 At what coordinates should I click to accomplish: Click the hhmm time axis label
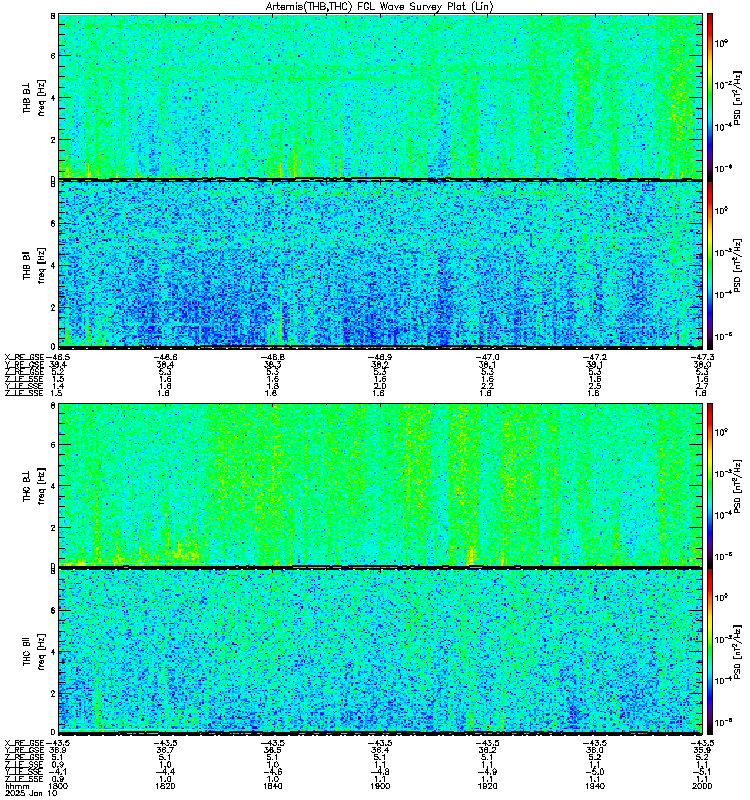15,786
